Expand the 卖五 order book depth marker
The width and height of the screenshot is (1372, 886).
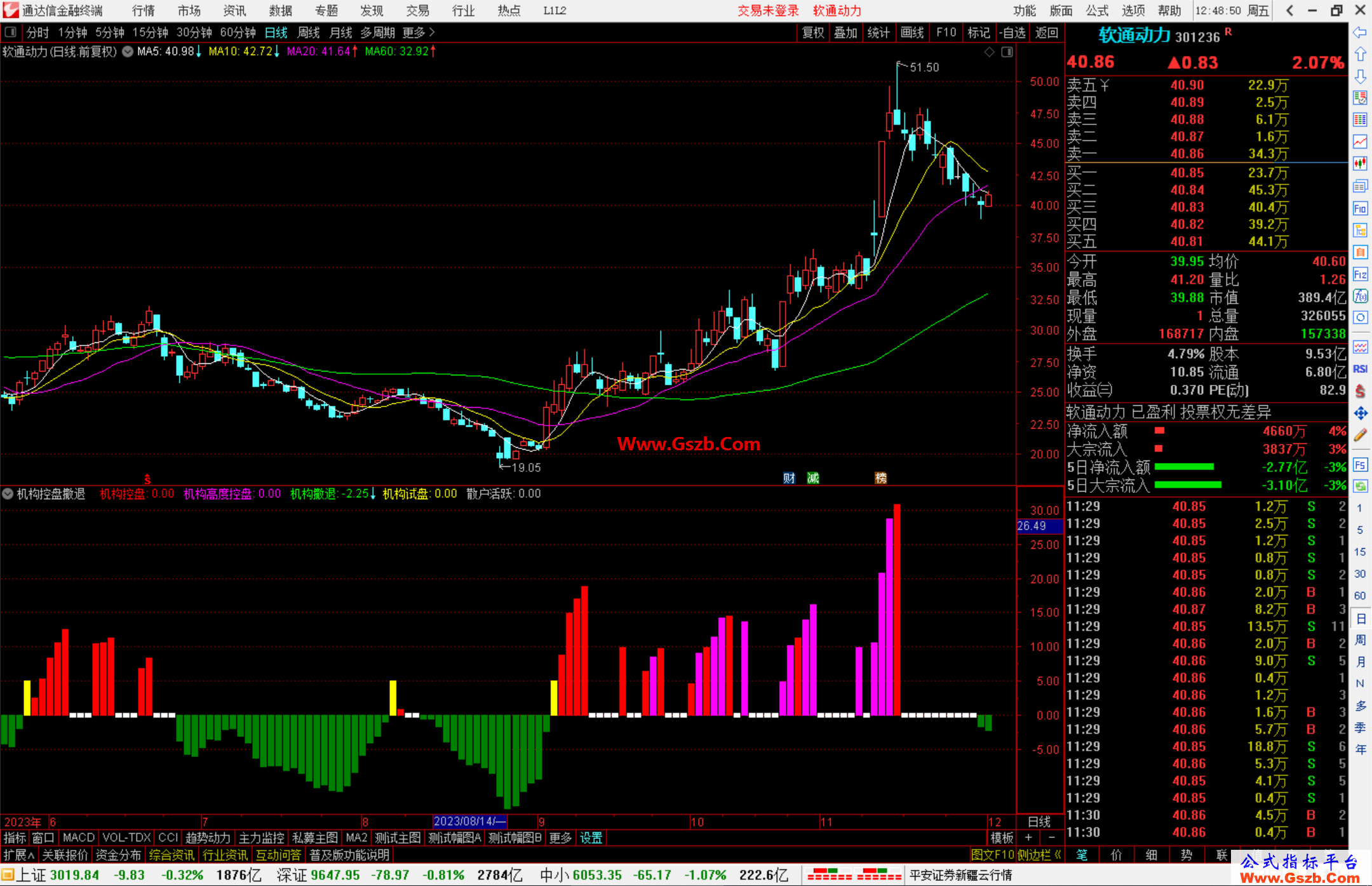[x=1105, y=85]
